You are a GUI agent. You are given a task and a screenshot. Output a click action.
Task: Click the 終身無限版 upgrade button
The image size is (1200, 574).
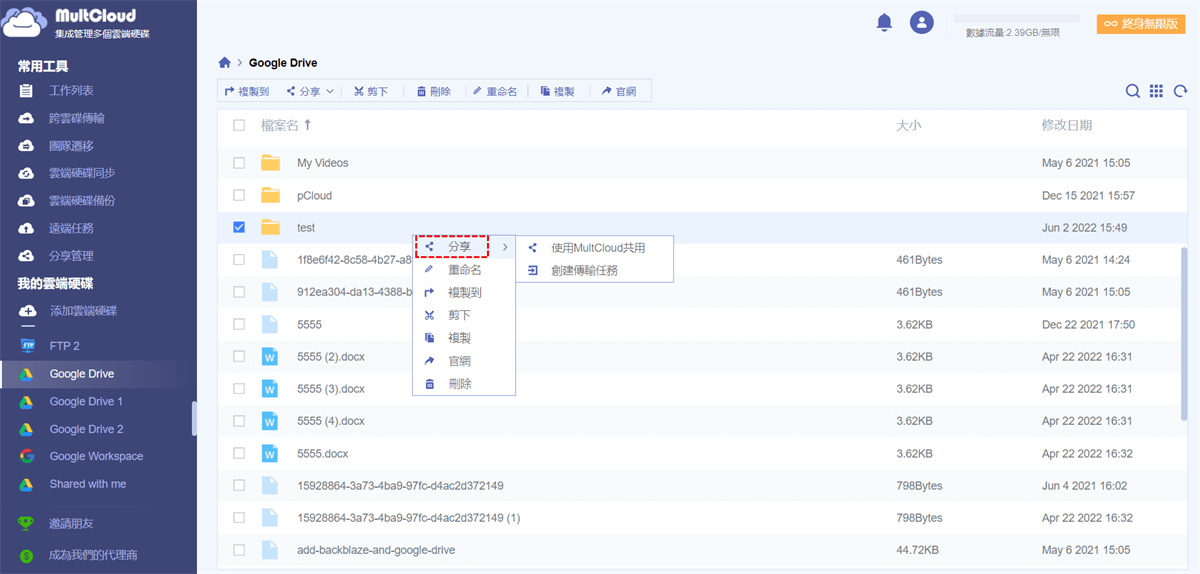click(1140, 24)
